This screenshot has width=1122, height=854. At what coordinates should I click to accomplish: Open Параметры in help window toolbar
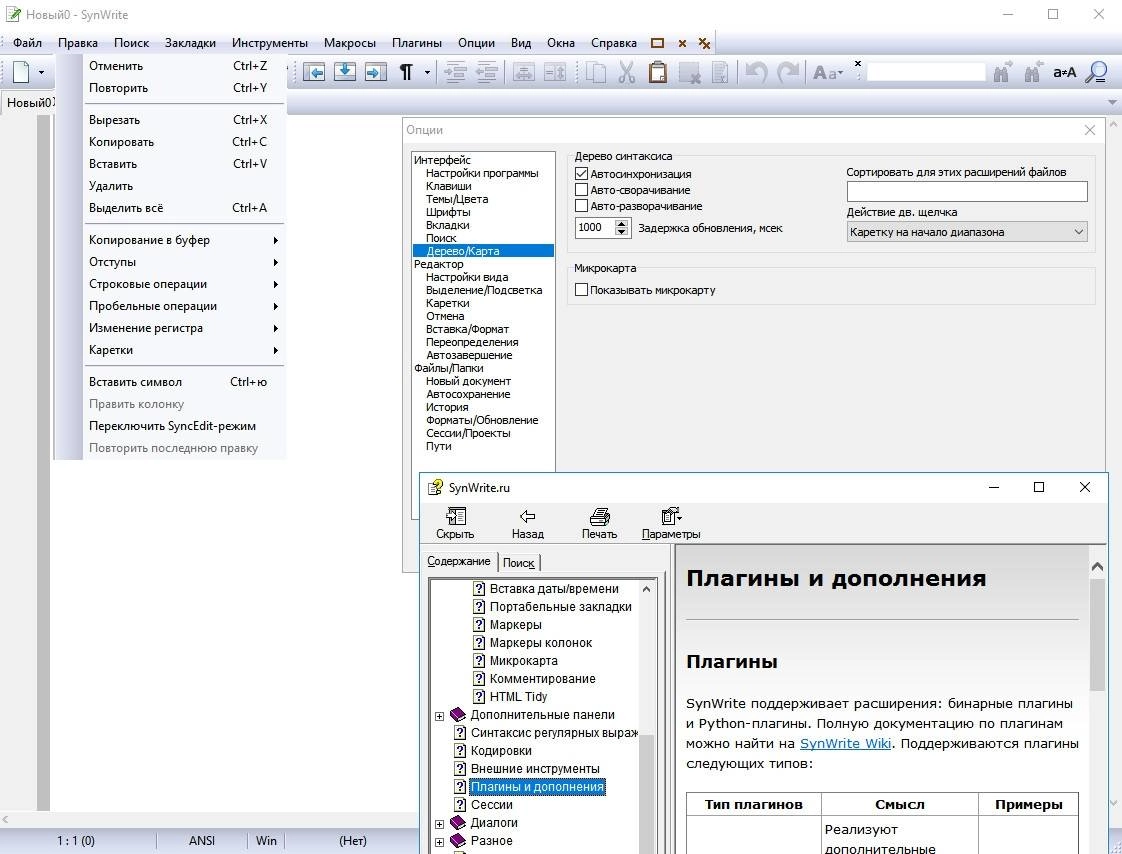coord(671,523)
